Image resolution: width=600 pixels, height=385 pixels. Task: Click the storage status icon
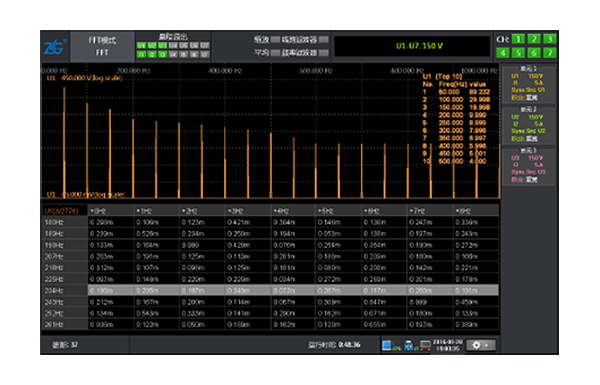387,345
